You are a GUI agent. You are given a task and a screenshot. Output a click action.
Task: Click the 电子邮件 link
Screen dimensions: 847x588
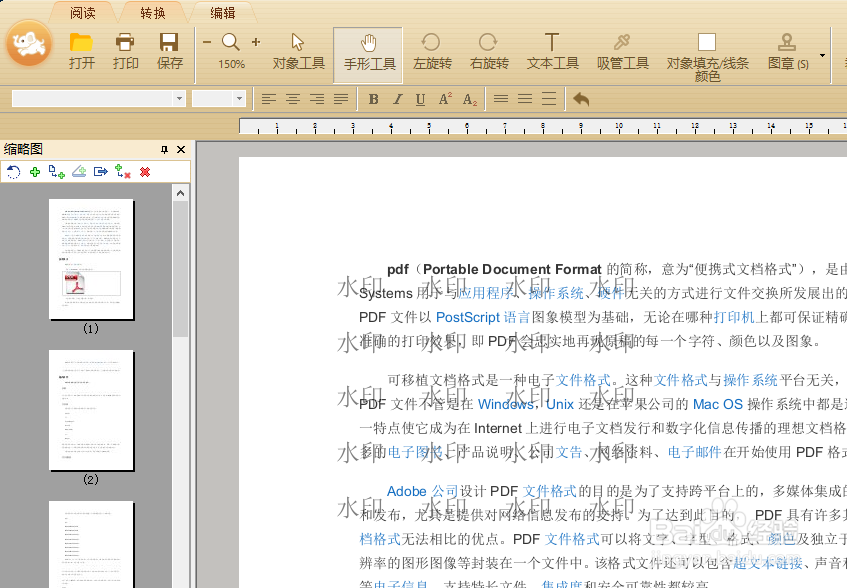coord(694,451)
